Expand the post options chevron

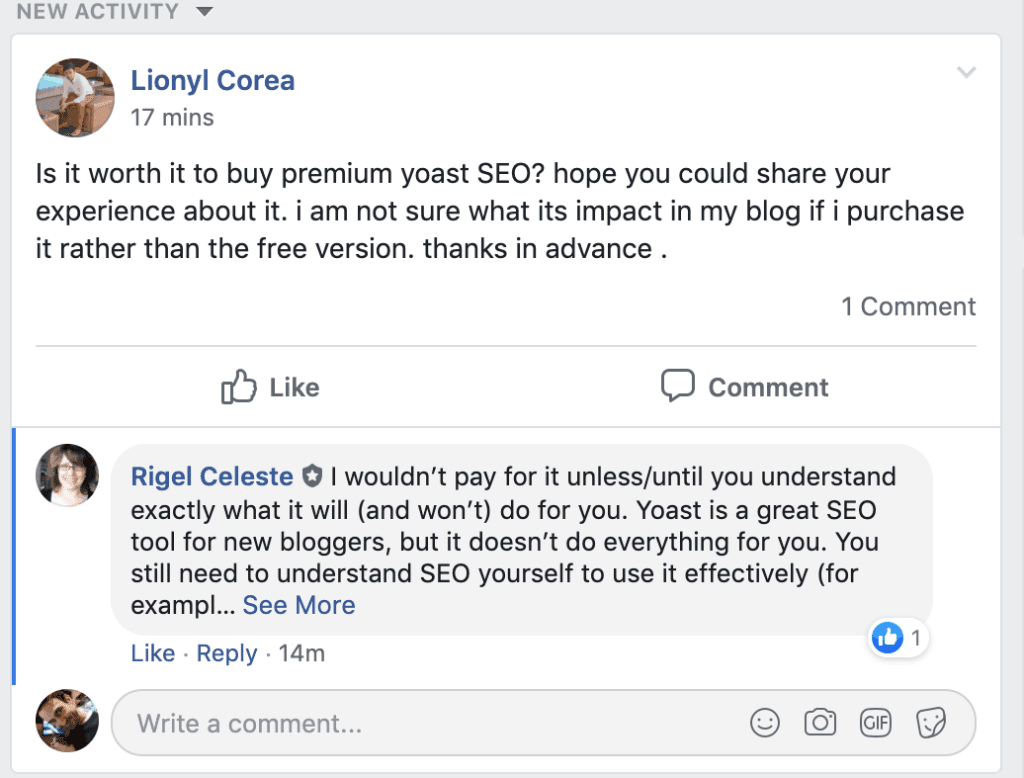[966, 72]
